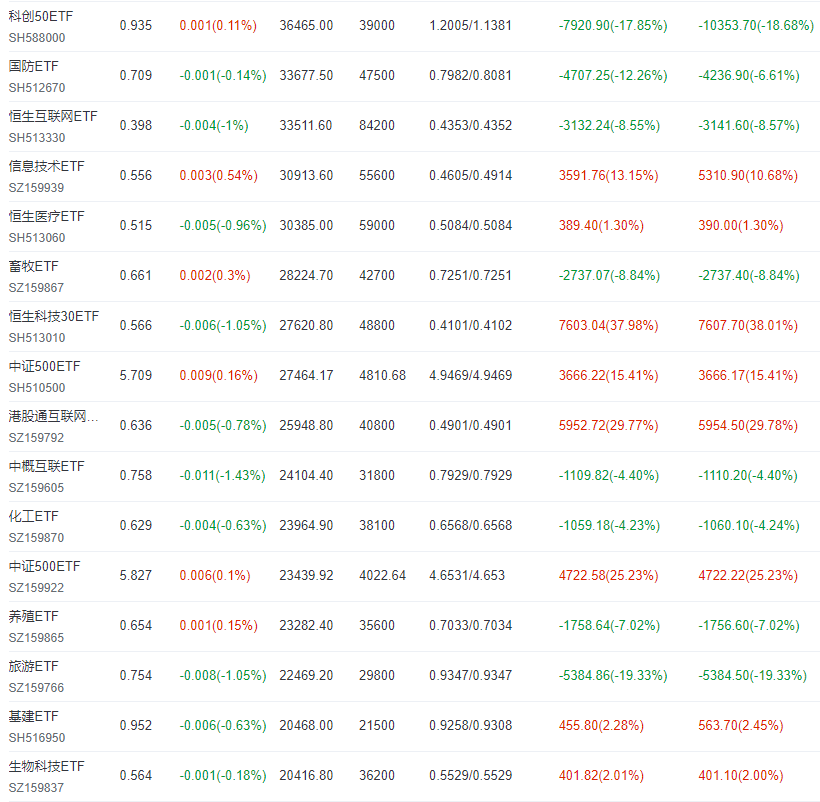Image resolution: width=820 pixels, height=802 pixels.
Task: Click stock code SH513010
Action: click(37, 338)
